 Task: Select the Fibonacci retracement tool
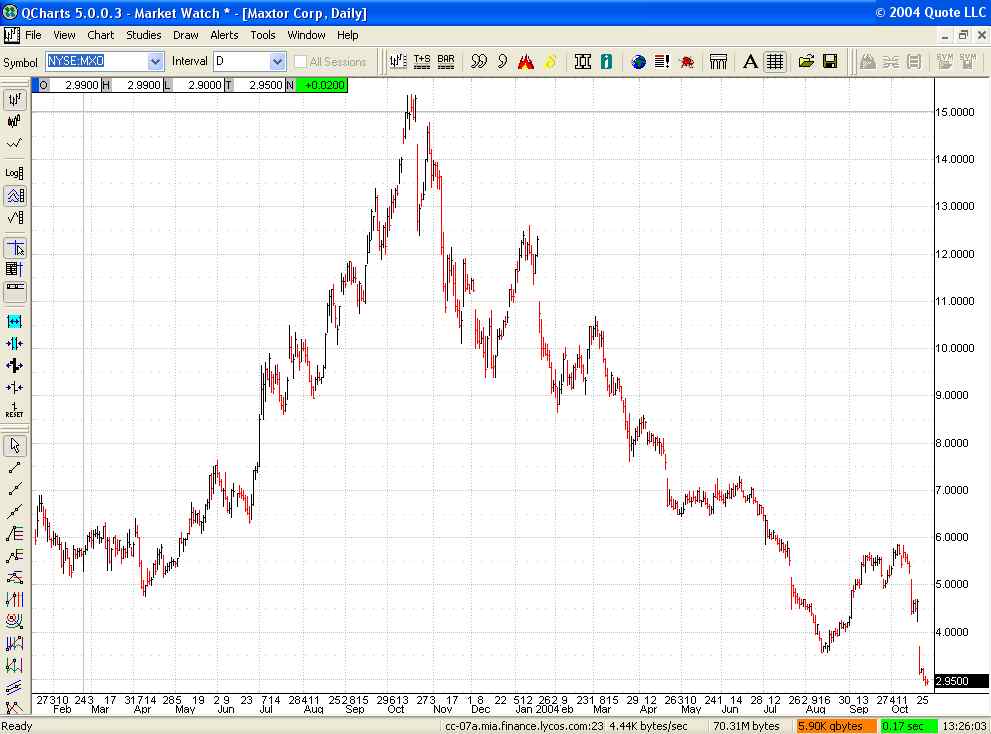[x=15, y=534]
